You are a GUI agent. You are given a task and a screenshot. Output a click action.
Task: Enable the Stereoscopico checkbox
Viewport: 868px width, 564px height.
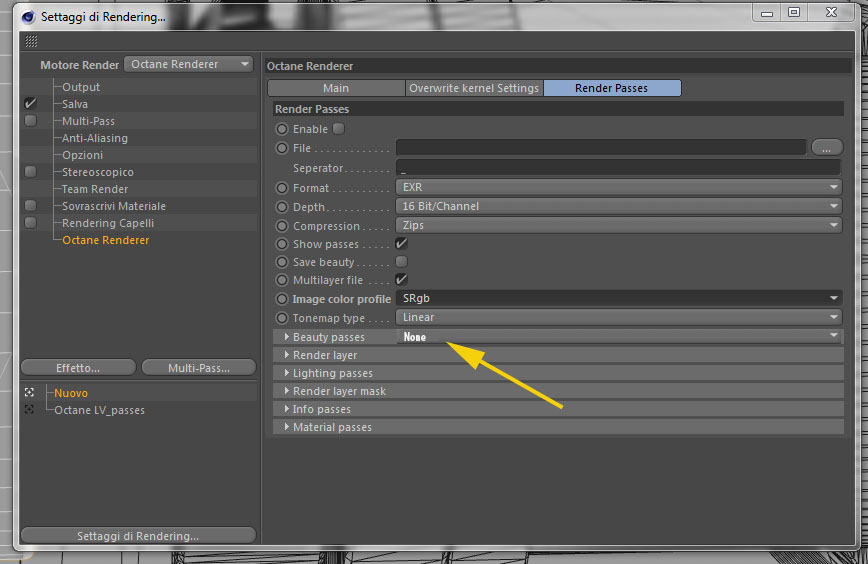[x=30, y=172]
